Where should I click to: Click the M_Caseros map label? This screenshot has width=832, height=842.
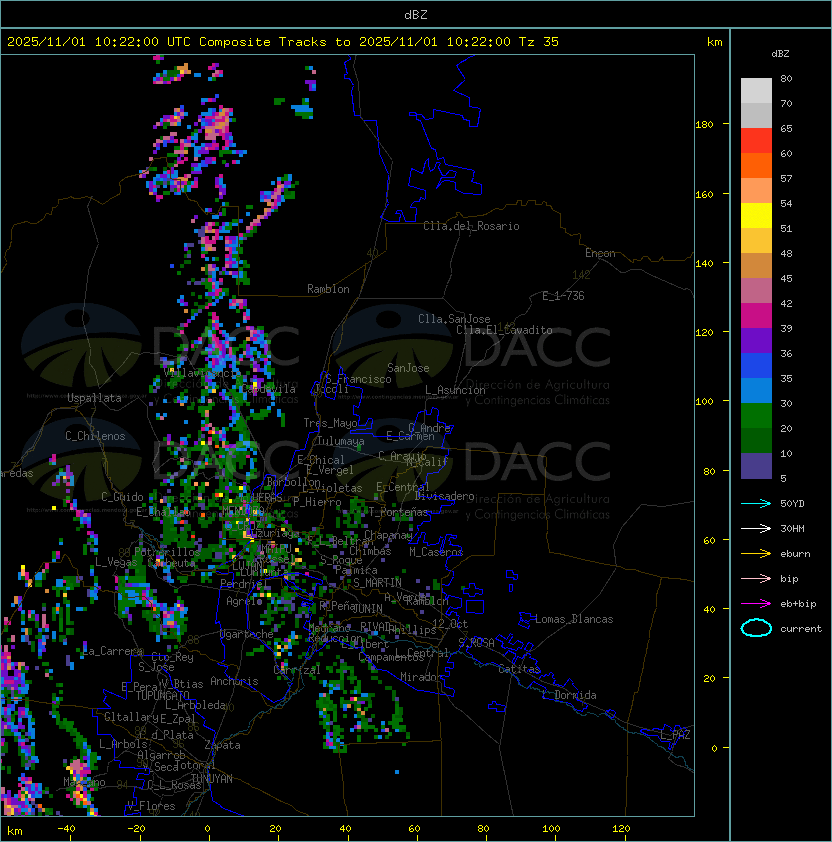(x=436, y=551)
